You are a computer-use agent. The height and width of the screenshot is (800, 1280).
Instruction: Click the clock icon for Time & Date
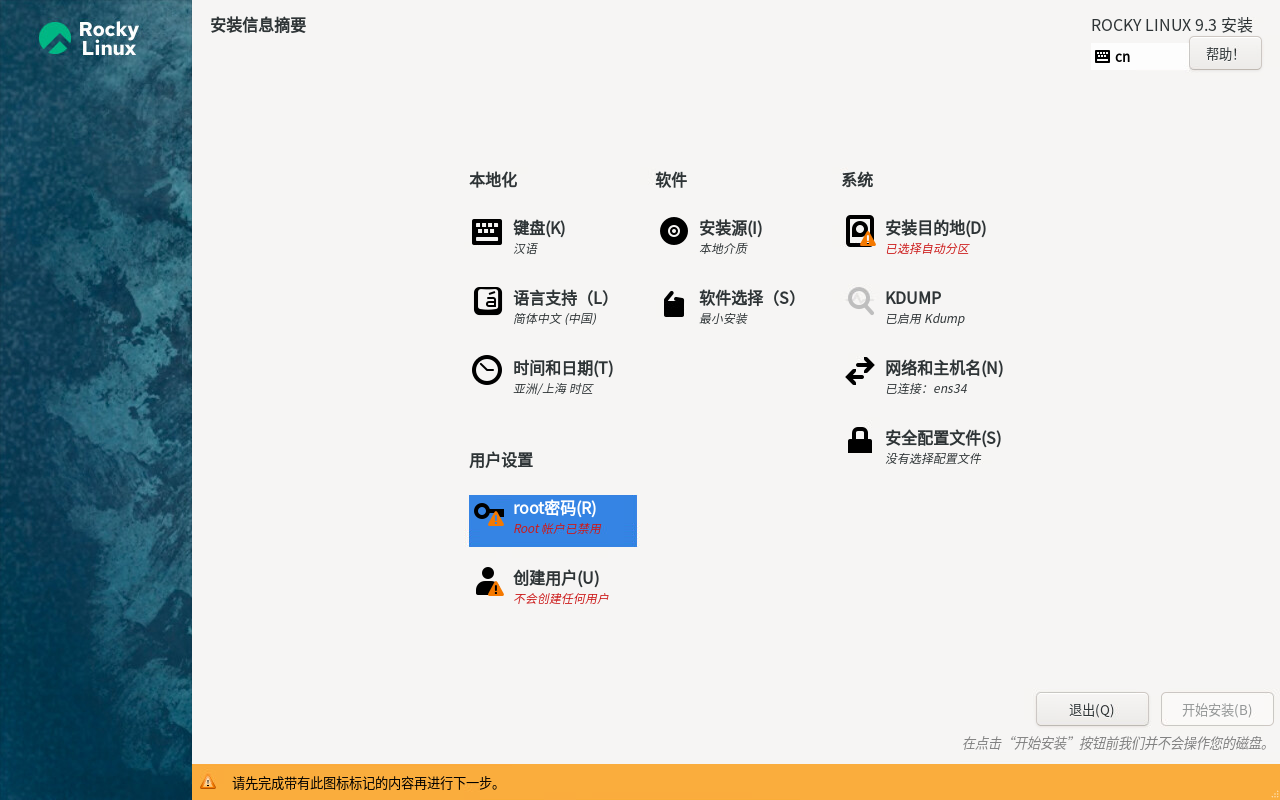pyautogui.click(x=487, y=370)
